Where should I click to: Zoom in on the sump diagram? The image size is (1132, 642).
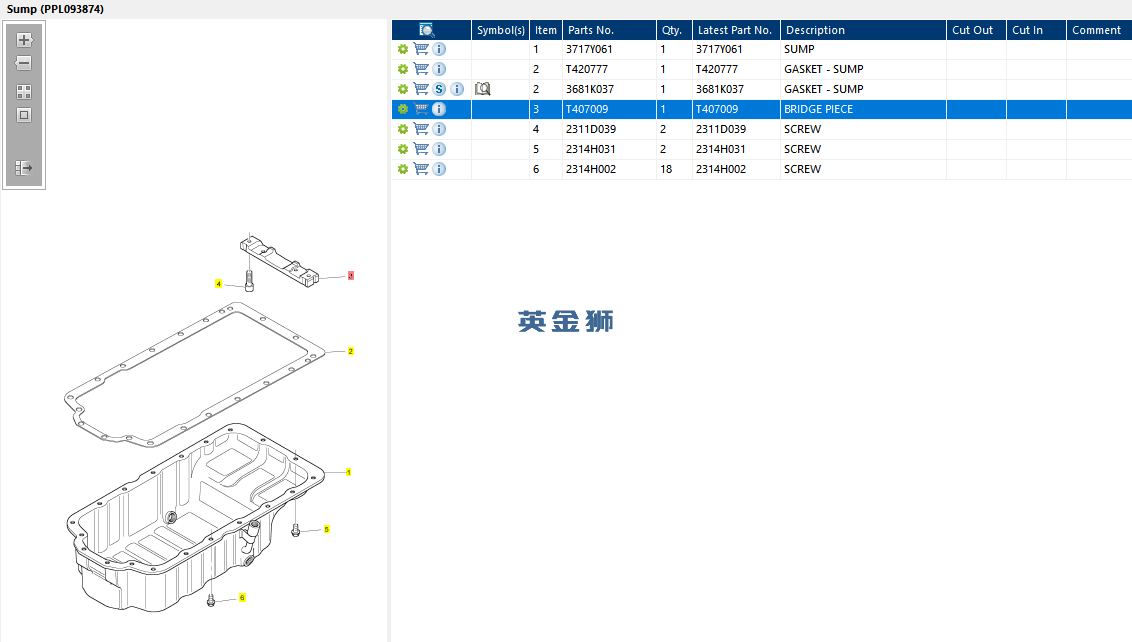pyautogui.click(x=24, y=40)
